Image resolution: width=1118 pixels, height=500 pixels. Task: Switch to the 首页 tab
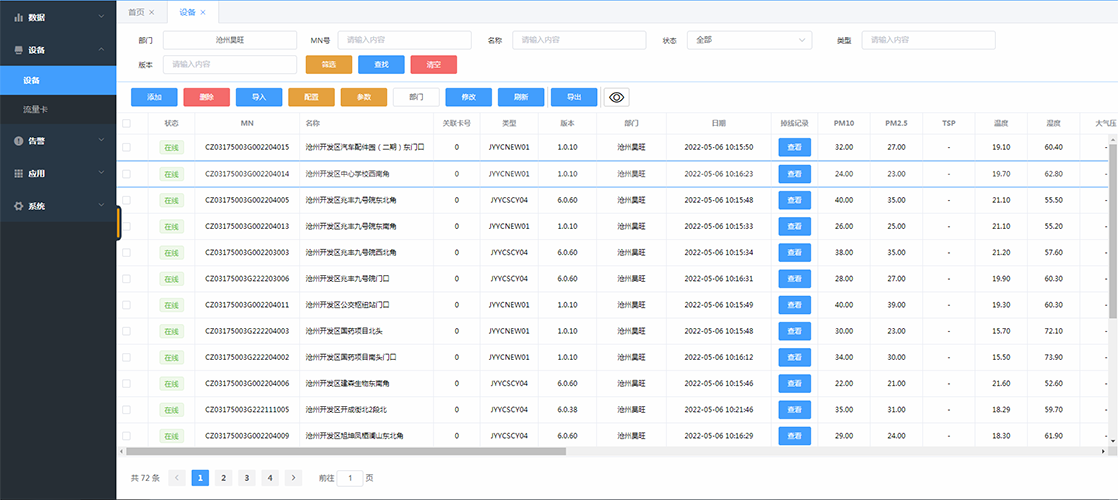coord(136,12)
